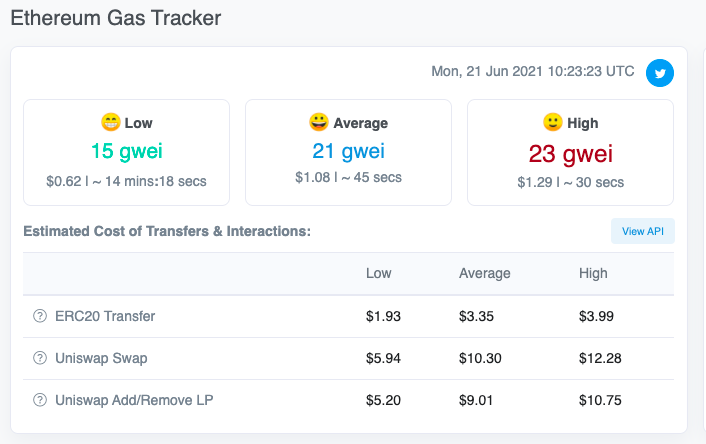Select the Low gas price card
Image resolution: width=706 pixels, height=444 pixels.
[x=127, y=152]
